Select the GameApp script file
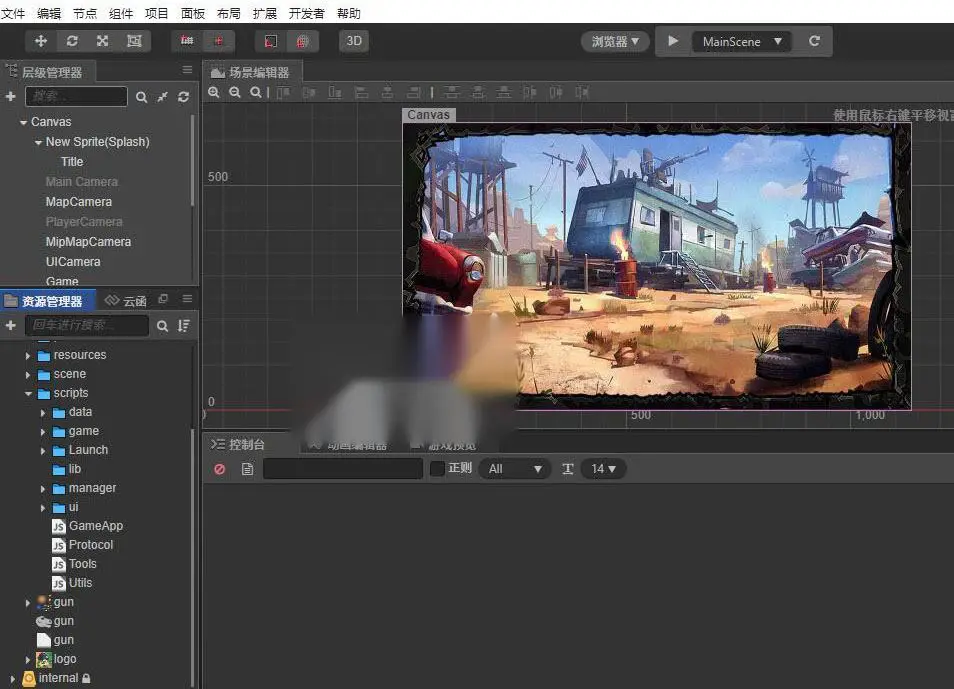Viewport: 954px width, 689px height. click(96, 526)
